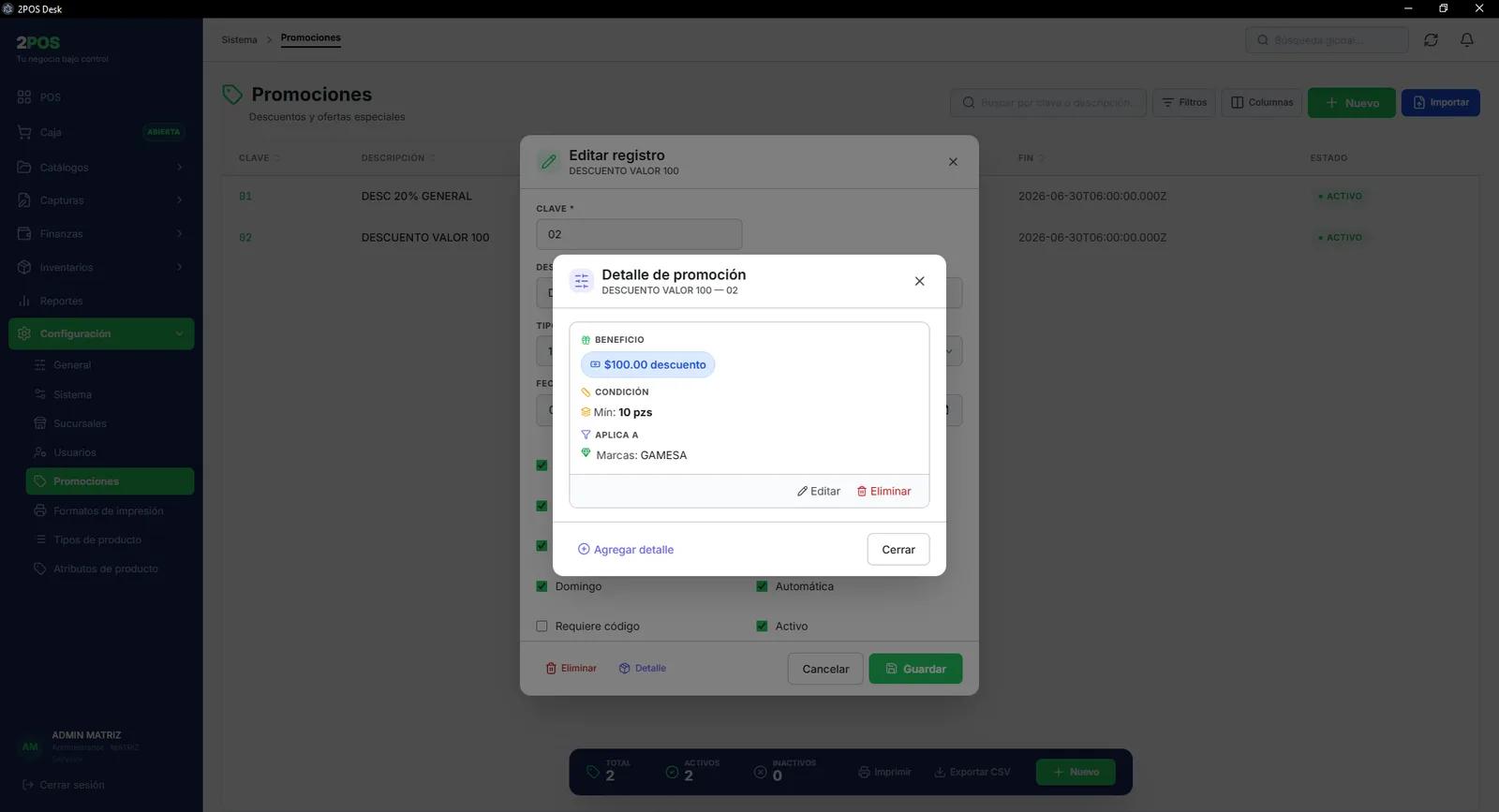The width and height of the screenshot is (1499, 812).
Task: Click Eliminar in Editar registro footer
Action: click(571, 669)
